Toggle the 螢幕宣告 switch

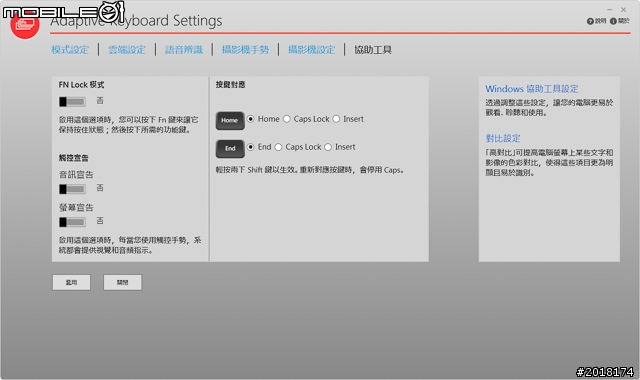click(72, 222)
